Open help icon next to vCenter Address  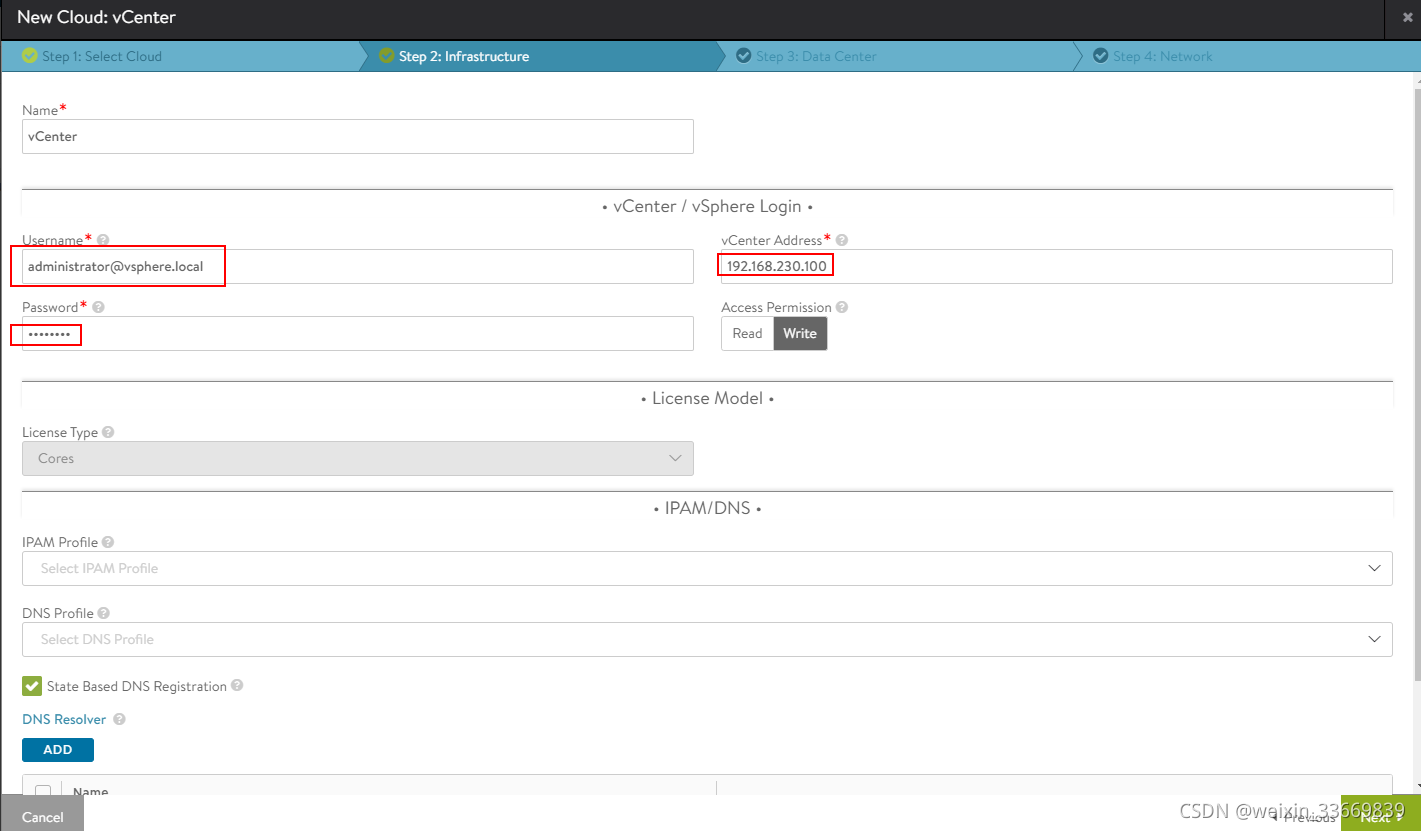click(842, 240)
